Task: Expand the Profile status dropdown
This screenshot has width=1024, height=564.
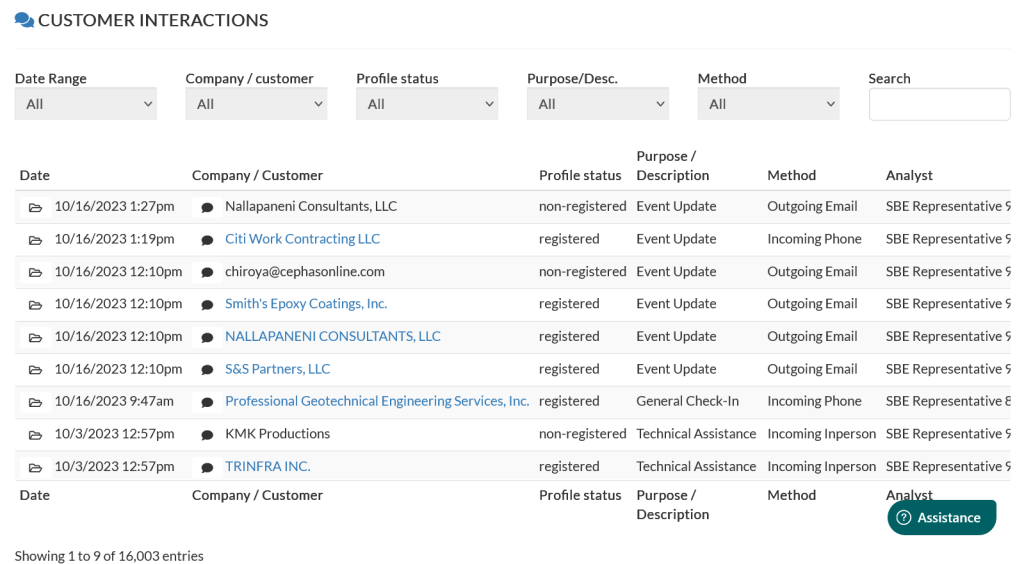Action: [x=427, y=104]
